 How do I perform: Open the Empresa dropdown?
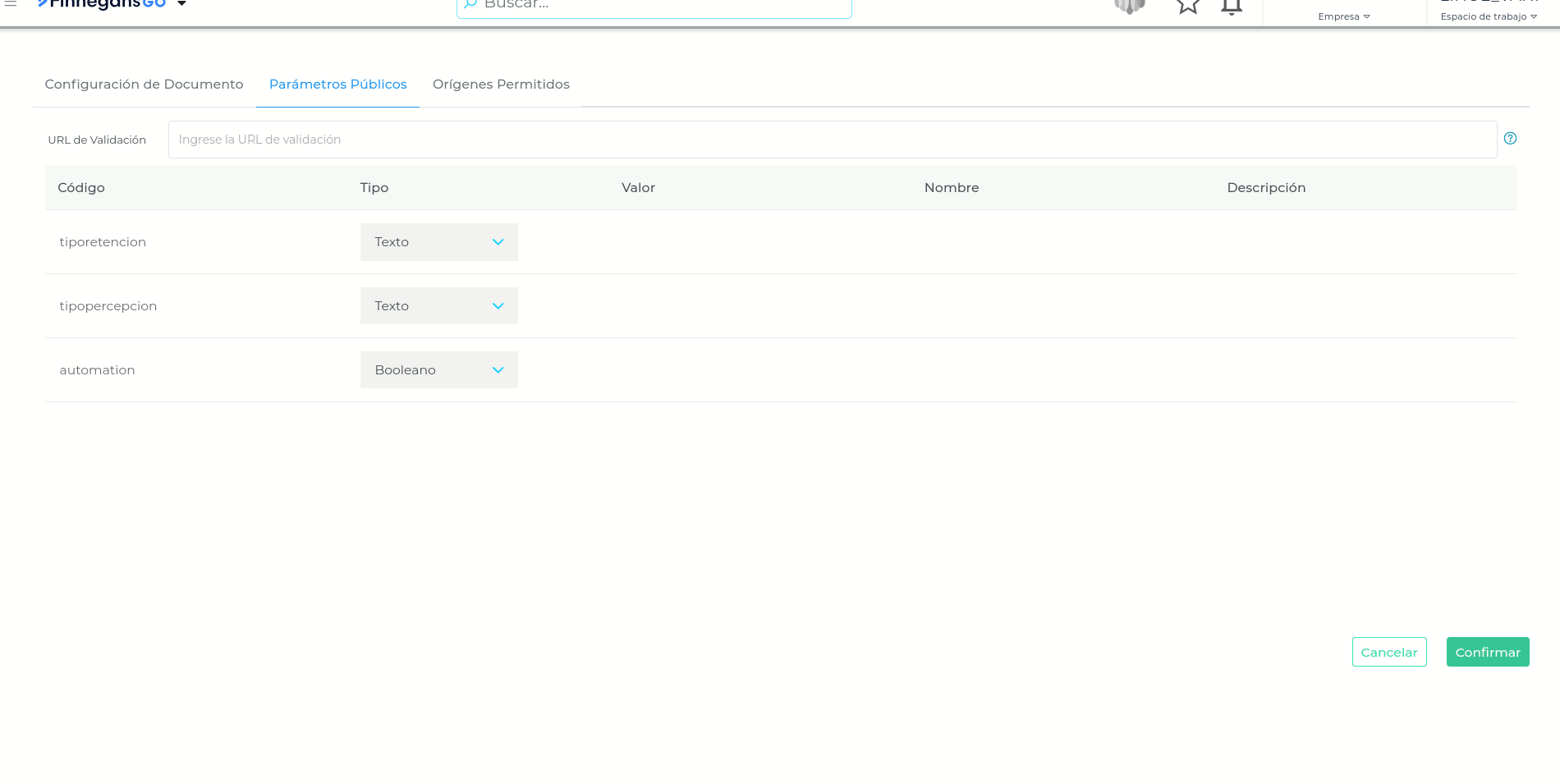point(1344,16)
